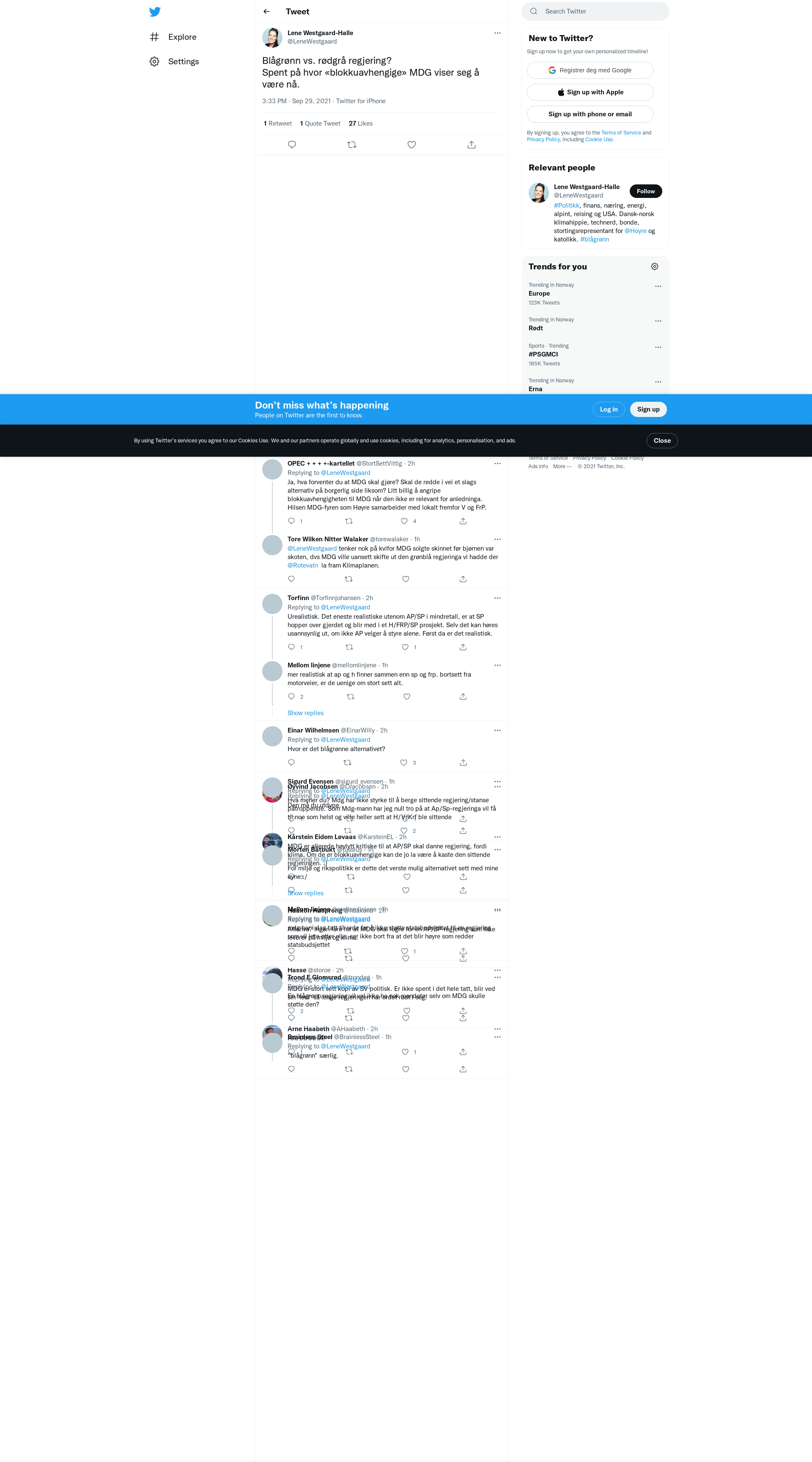Viewport: 812px width, 1462px height.
Task: Share Mellom linjene's tweet
Action: pos(463,697)
